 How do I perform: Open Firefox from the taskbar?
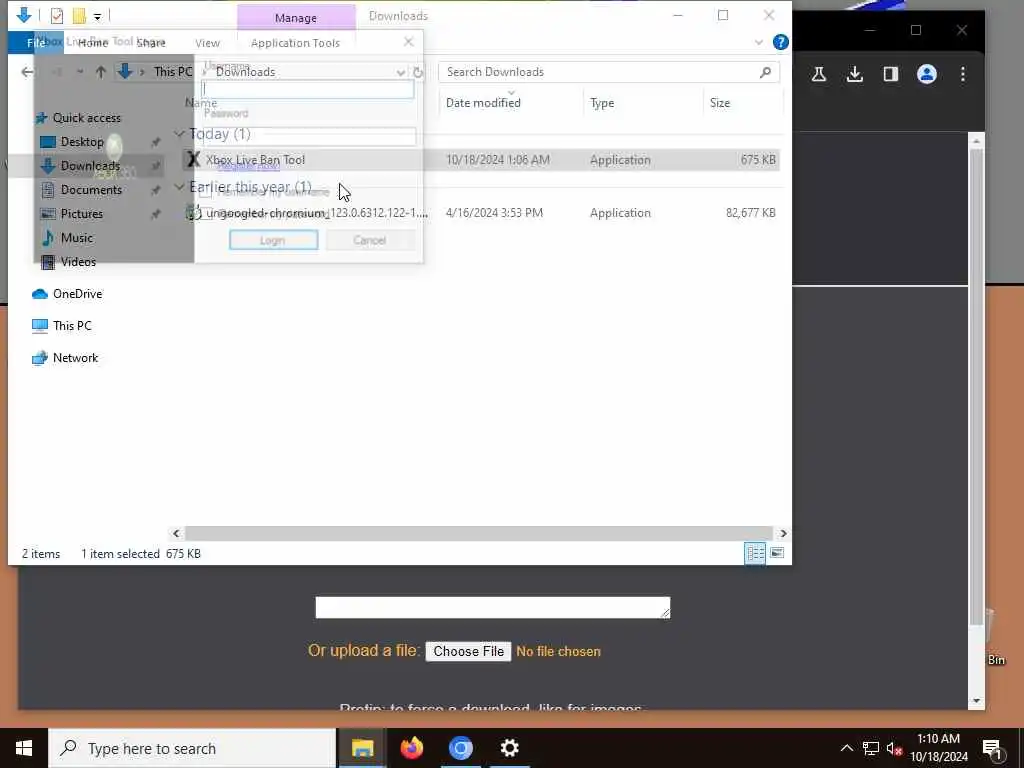click(x=411, y=748)
